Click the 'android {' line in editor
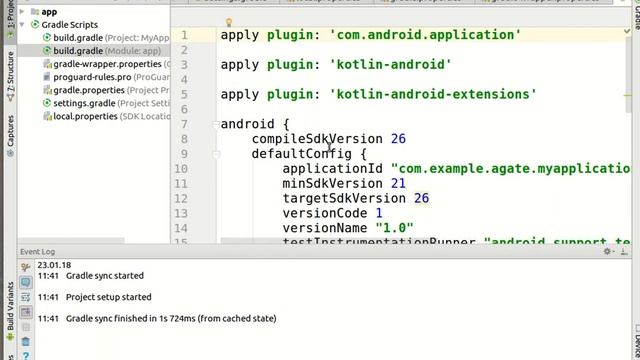640x360 pixels. pyautogui.click(x=255, y=124)
